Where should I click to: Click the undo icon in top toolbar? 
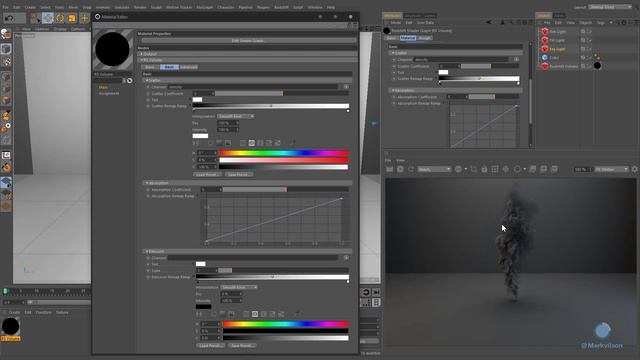pyautogui.click(x=9, y=18)
